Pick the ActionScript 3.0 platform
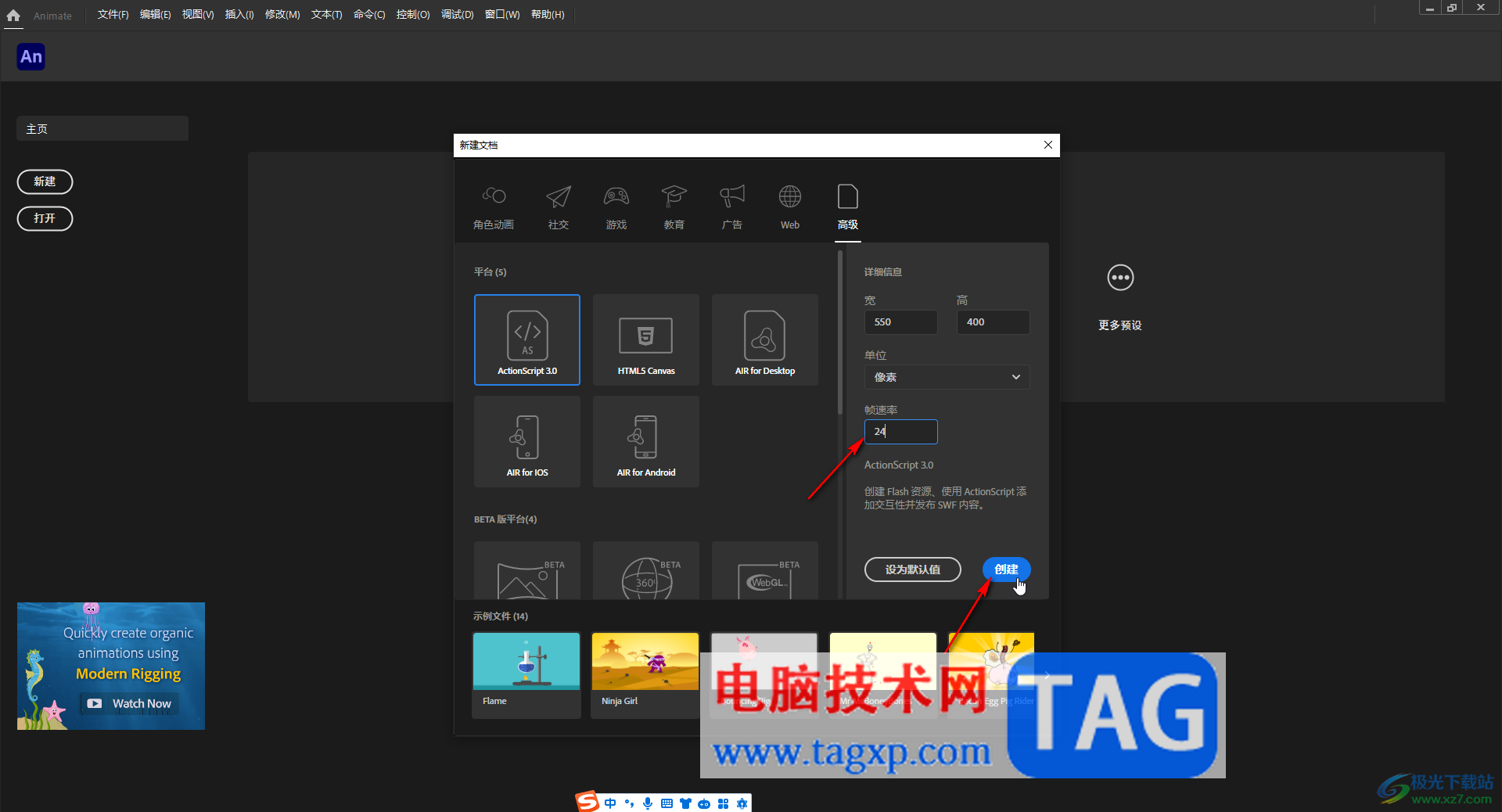1502x812 pixels. pos(527,340)
